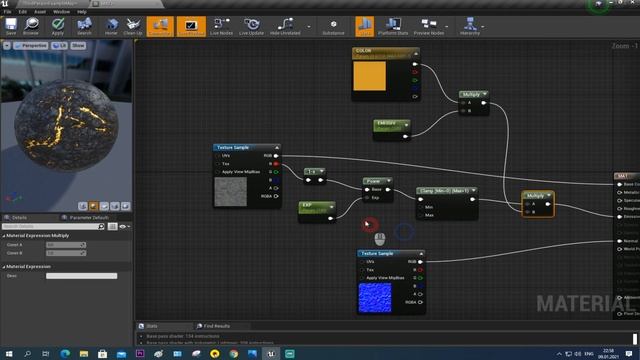Click the Const A value field
Viewport: 640px width, 360px height.
66,245
